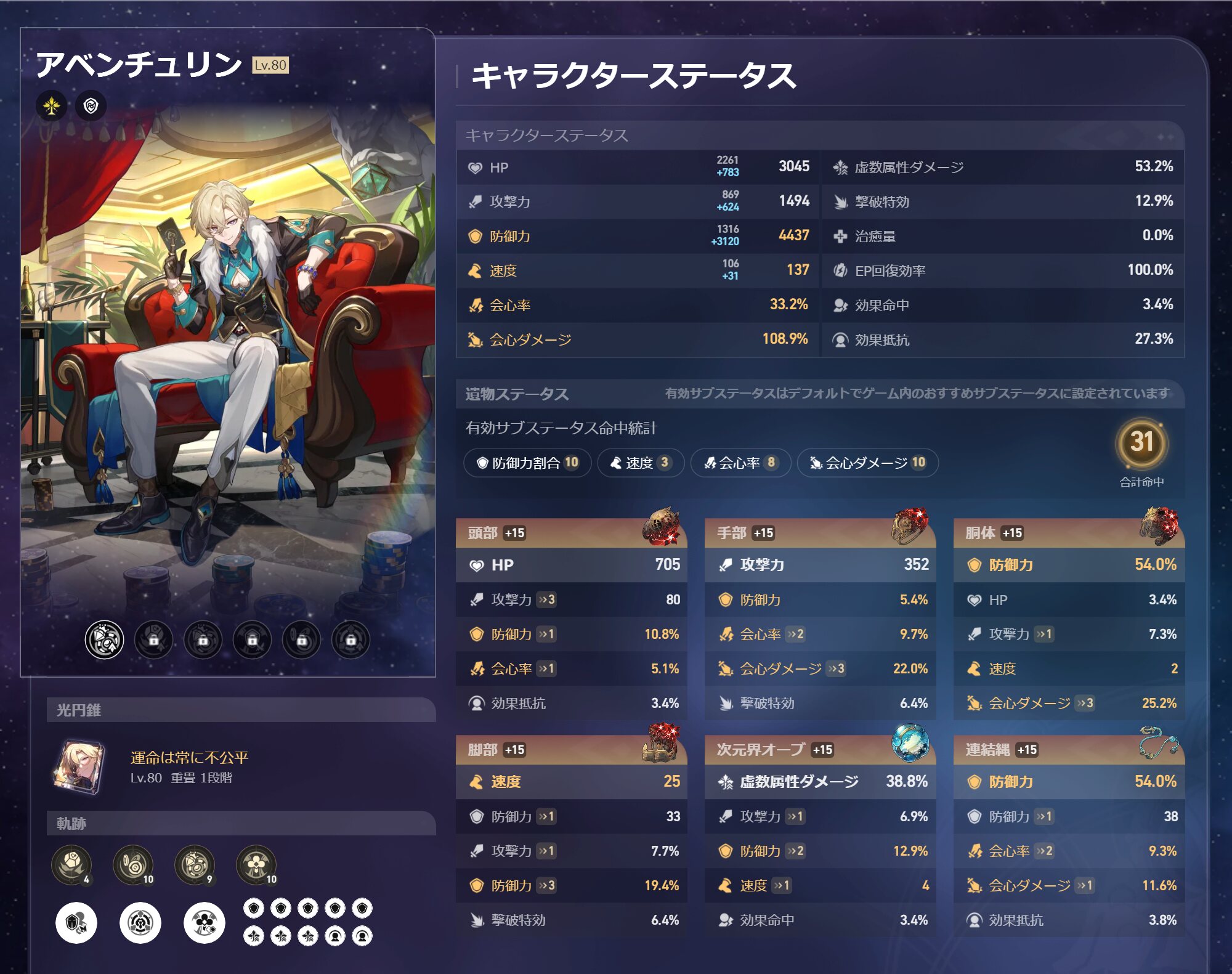Click the skill trace icon level 9
The height and width of the screenshot is (974, 1232).
[x=195, y=864]
